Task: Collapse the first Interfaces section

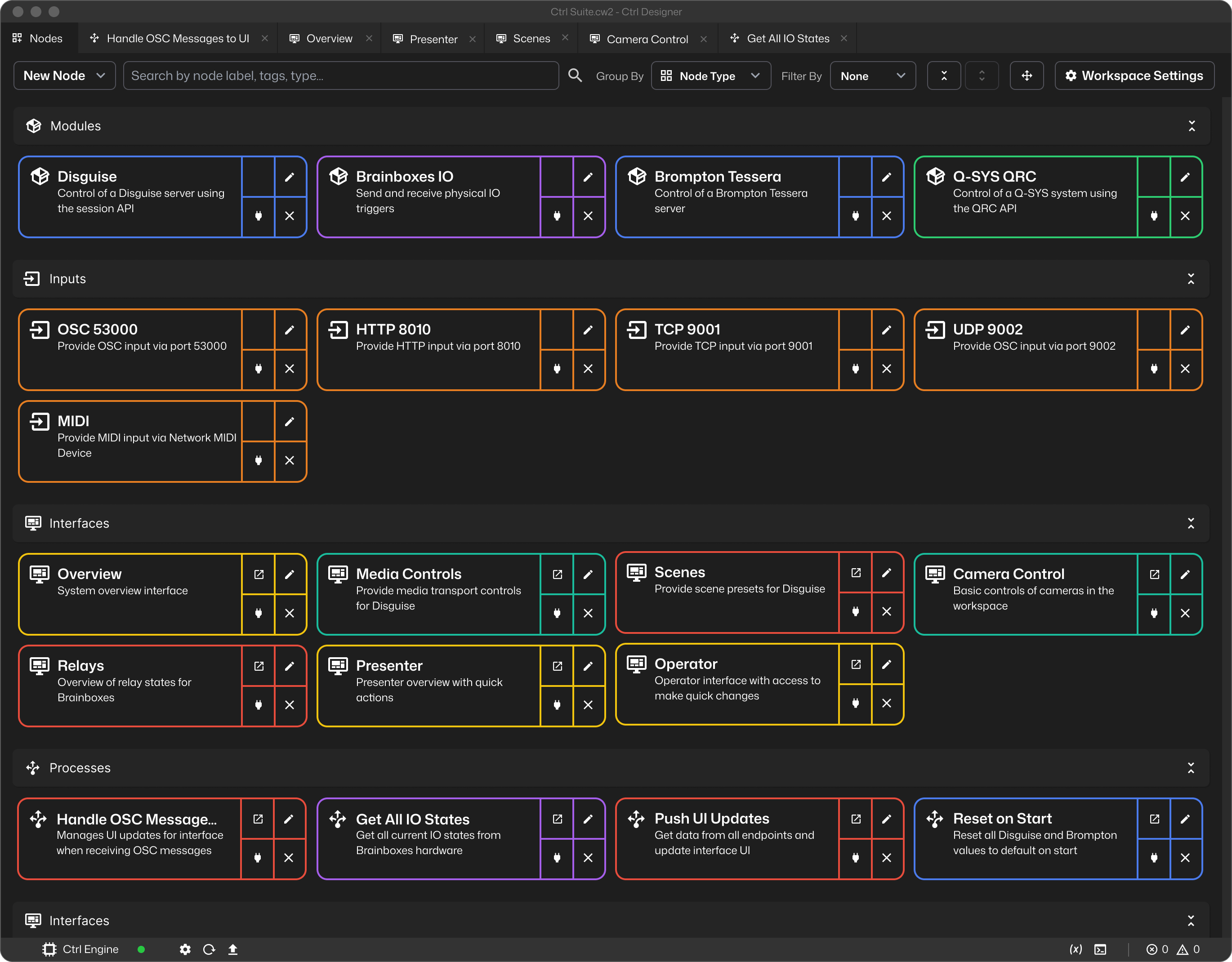Action: pyautogui.click(x=1191, y=523)
